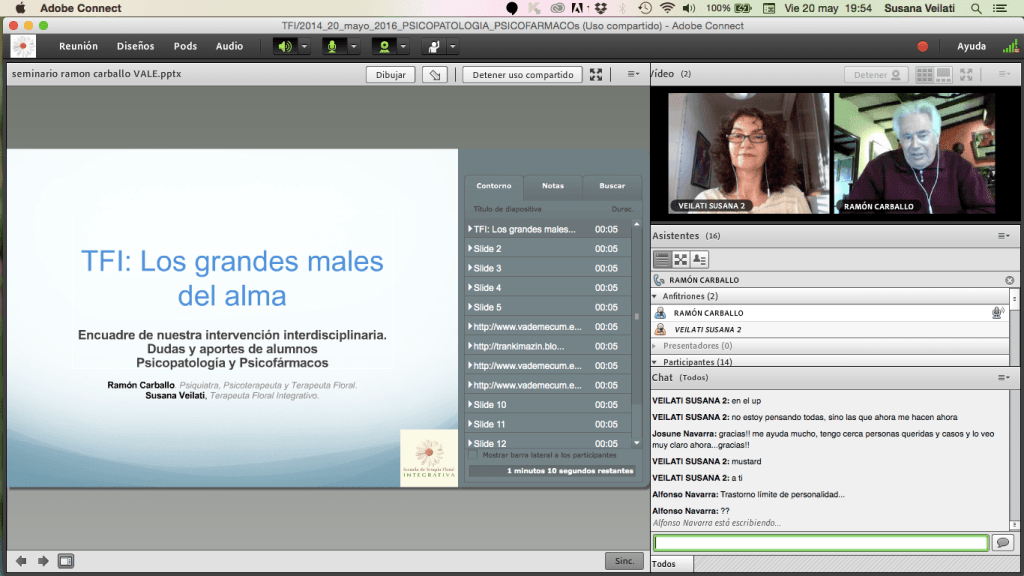Select filmstrip layout in video pod

(944, 74)
